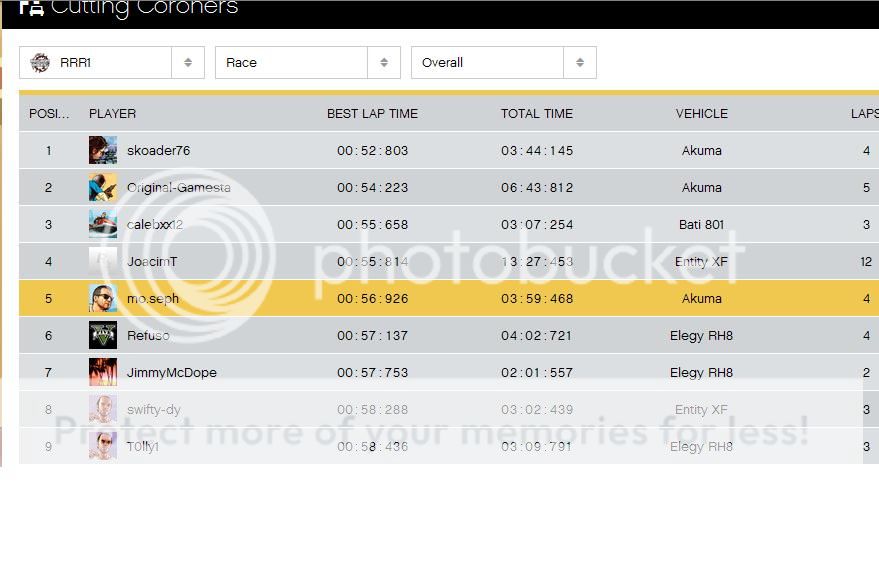The height and width of the screenshot is (575, 879).
Task: Click JimmyMcDope's avatar picture
Action: tap(102, 373)
